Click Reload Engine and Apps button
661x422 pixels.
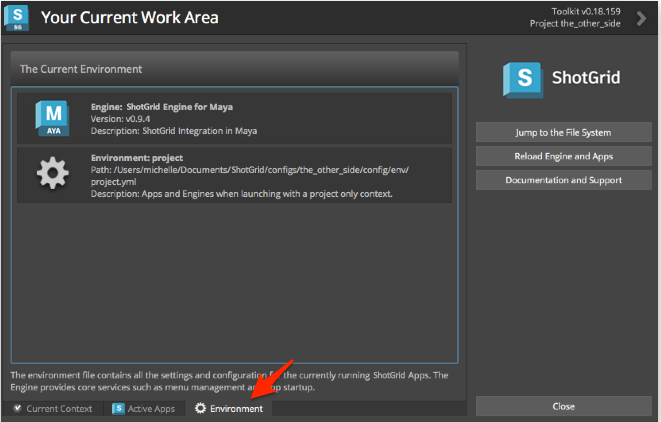[x=564, y=156]
